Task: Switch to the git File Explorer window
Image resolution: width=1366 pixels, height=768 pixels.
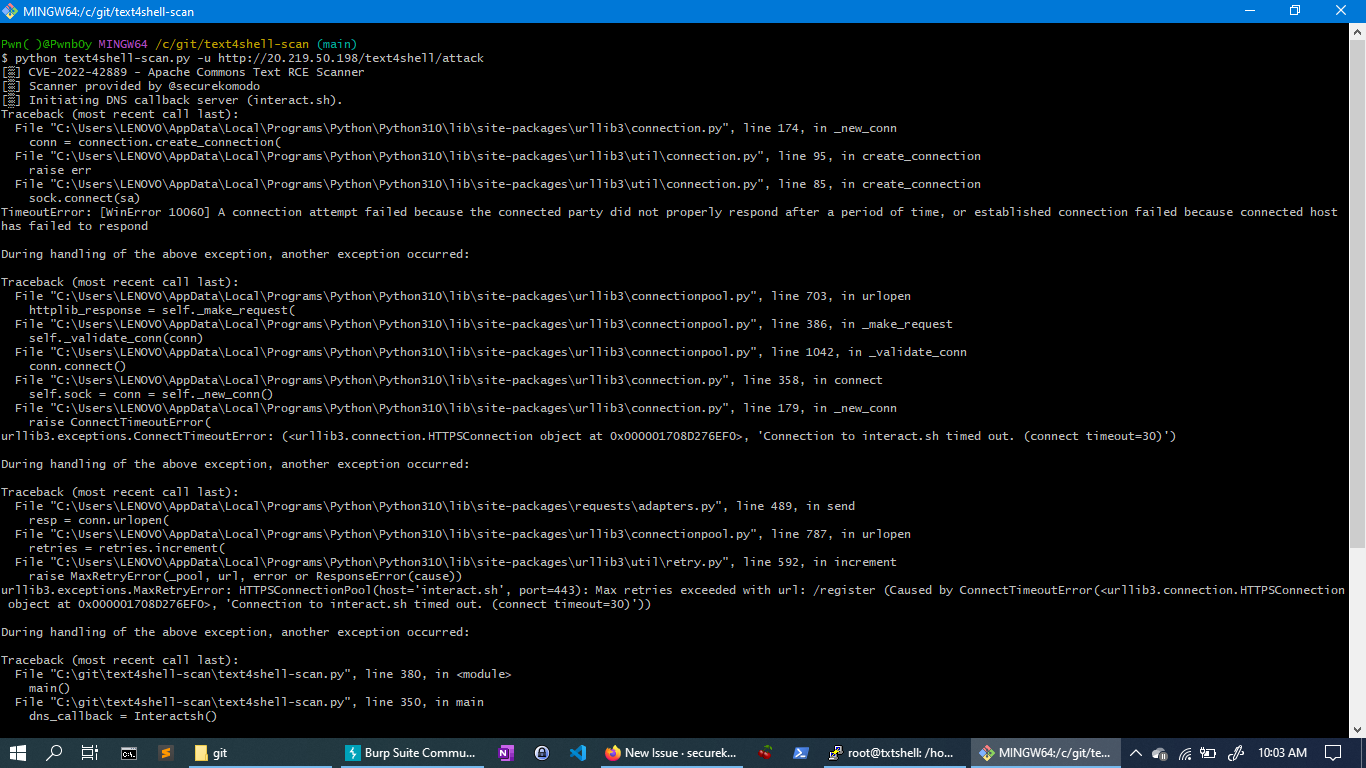Action: coord(260,753)
